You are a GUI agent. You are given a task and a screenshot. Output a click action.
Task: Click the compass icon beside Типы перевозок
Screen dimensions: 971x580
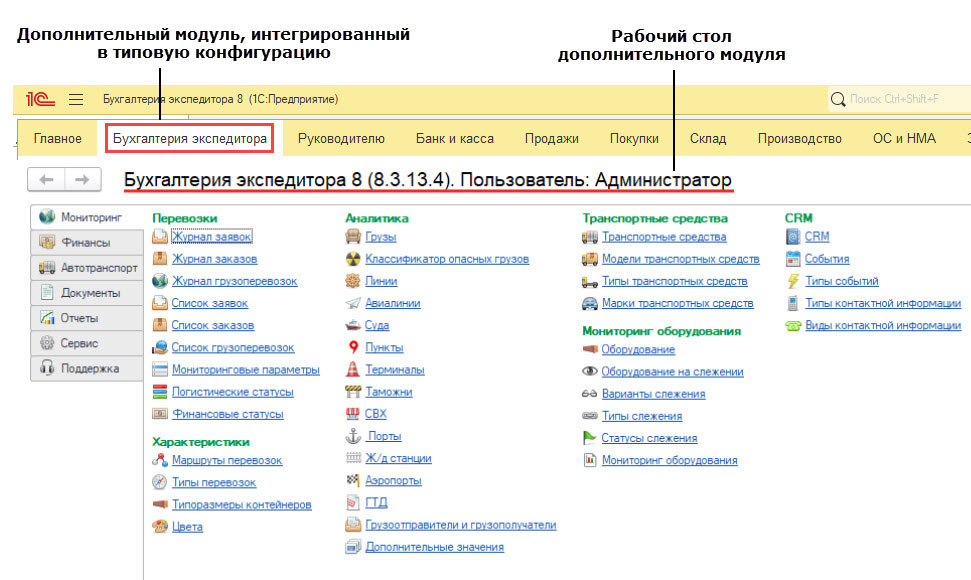(160, 482)
